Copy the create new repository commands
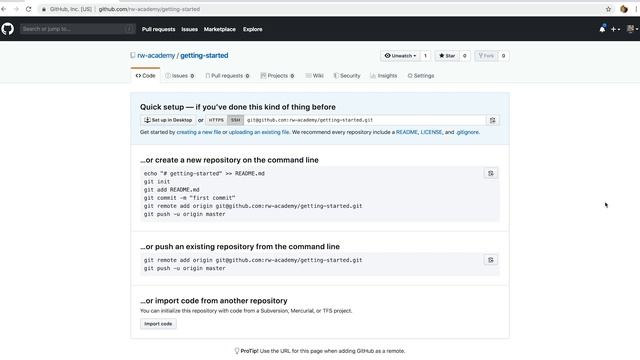Viewport: 640px width, 360px height. (x=491, y=173)
